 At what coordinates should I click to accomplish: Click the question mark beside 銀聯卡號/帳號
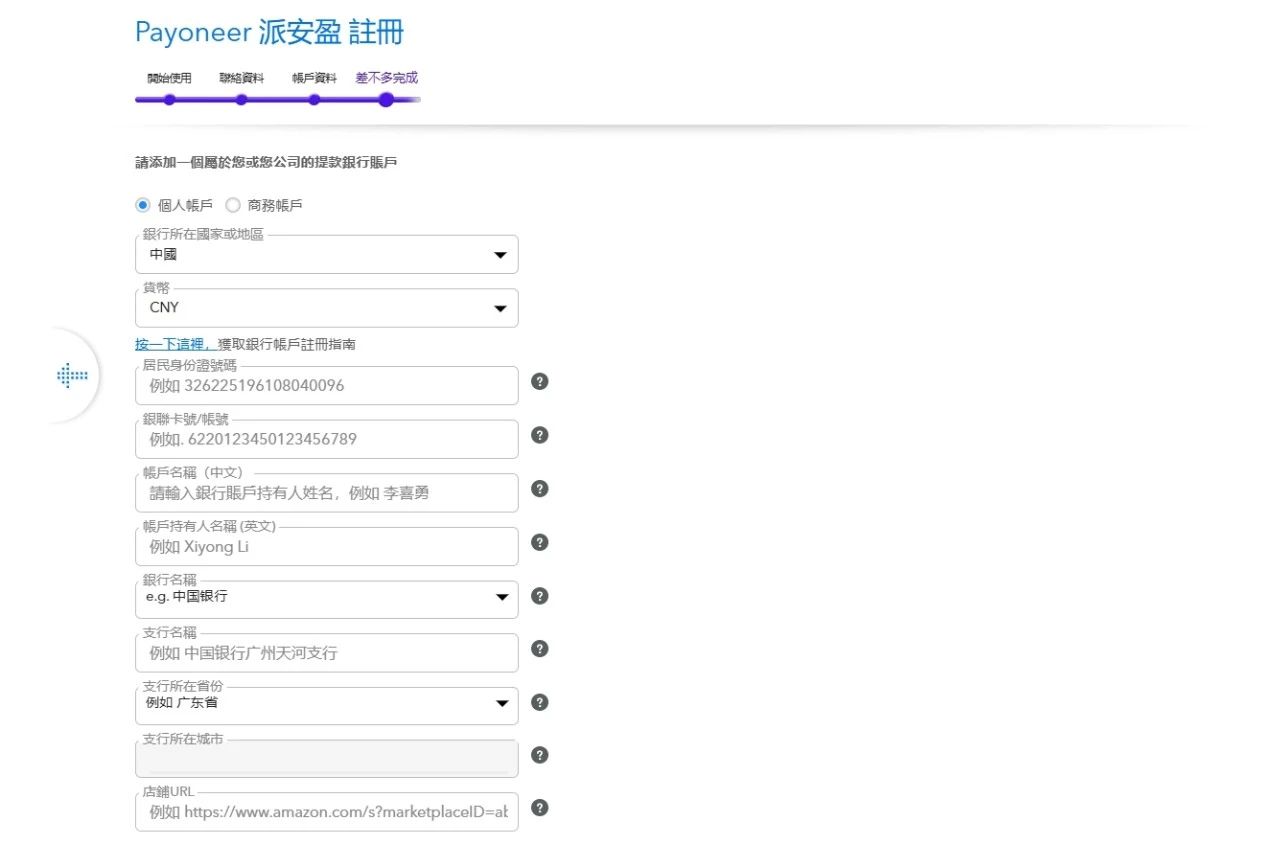[x=539, y=435]
